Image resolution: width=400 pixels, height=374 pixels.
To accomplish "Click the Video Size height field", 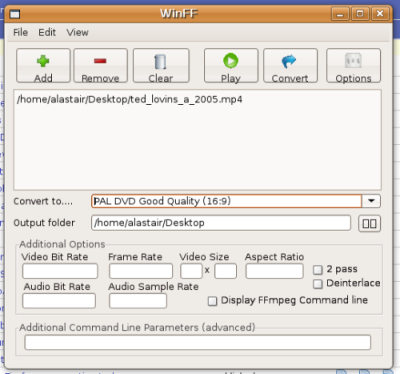I will [x=226, y=271].
